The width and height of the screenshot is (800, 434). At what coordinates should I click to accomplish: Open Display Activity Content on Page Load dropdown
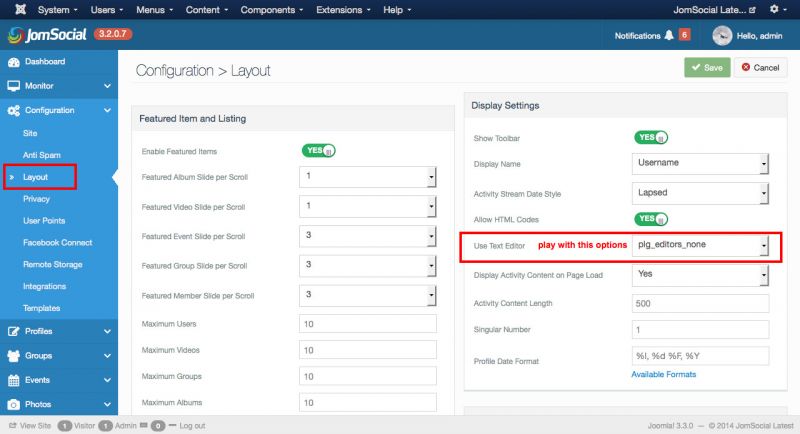pos(700,275)
